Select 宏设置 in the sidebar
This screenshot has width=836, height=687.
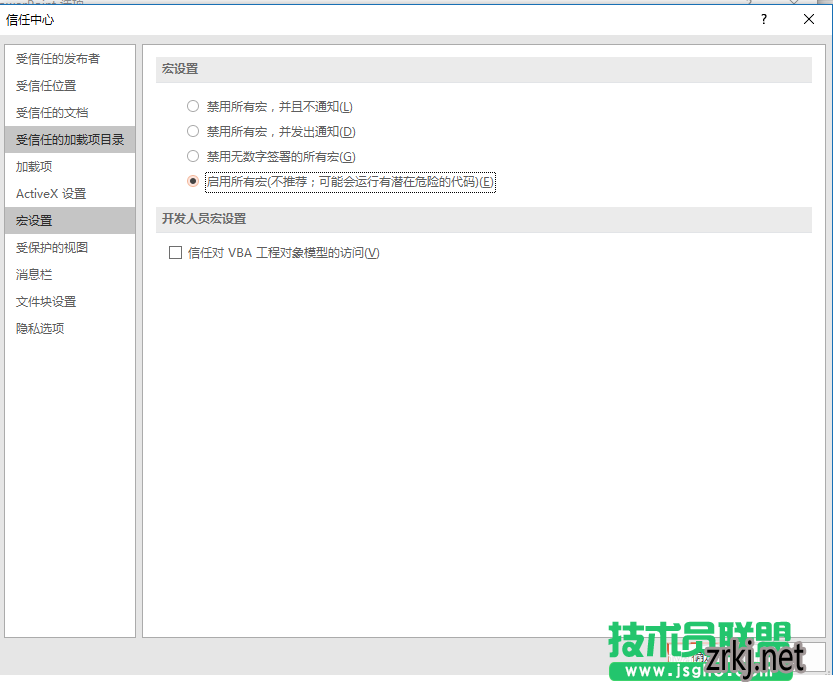coord(70,221)
